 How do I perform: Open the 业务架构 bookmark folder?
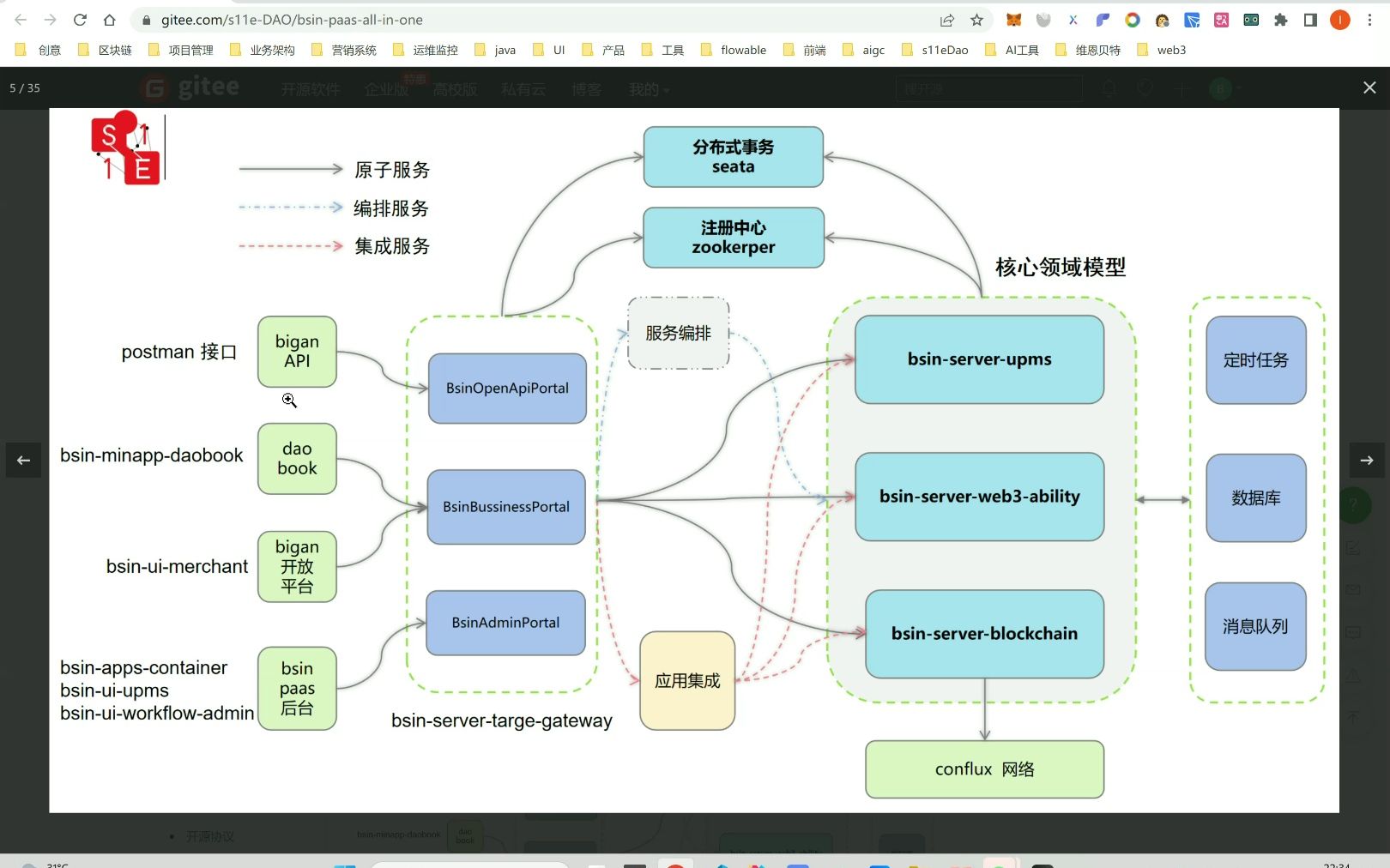click(263, 50)
